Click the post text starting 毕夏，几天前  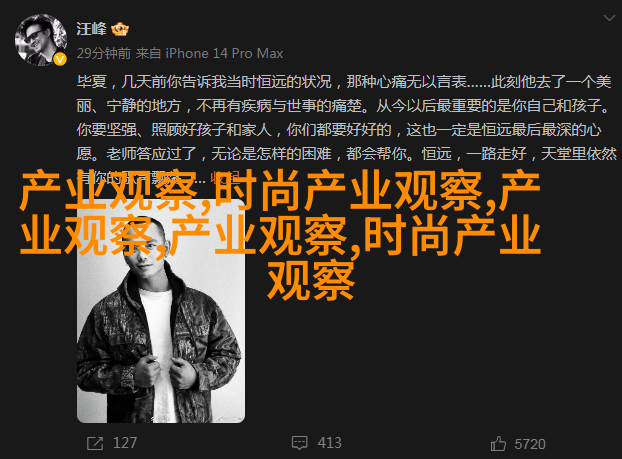pyautogui.click(x=344, y=82)
